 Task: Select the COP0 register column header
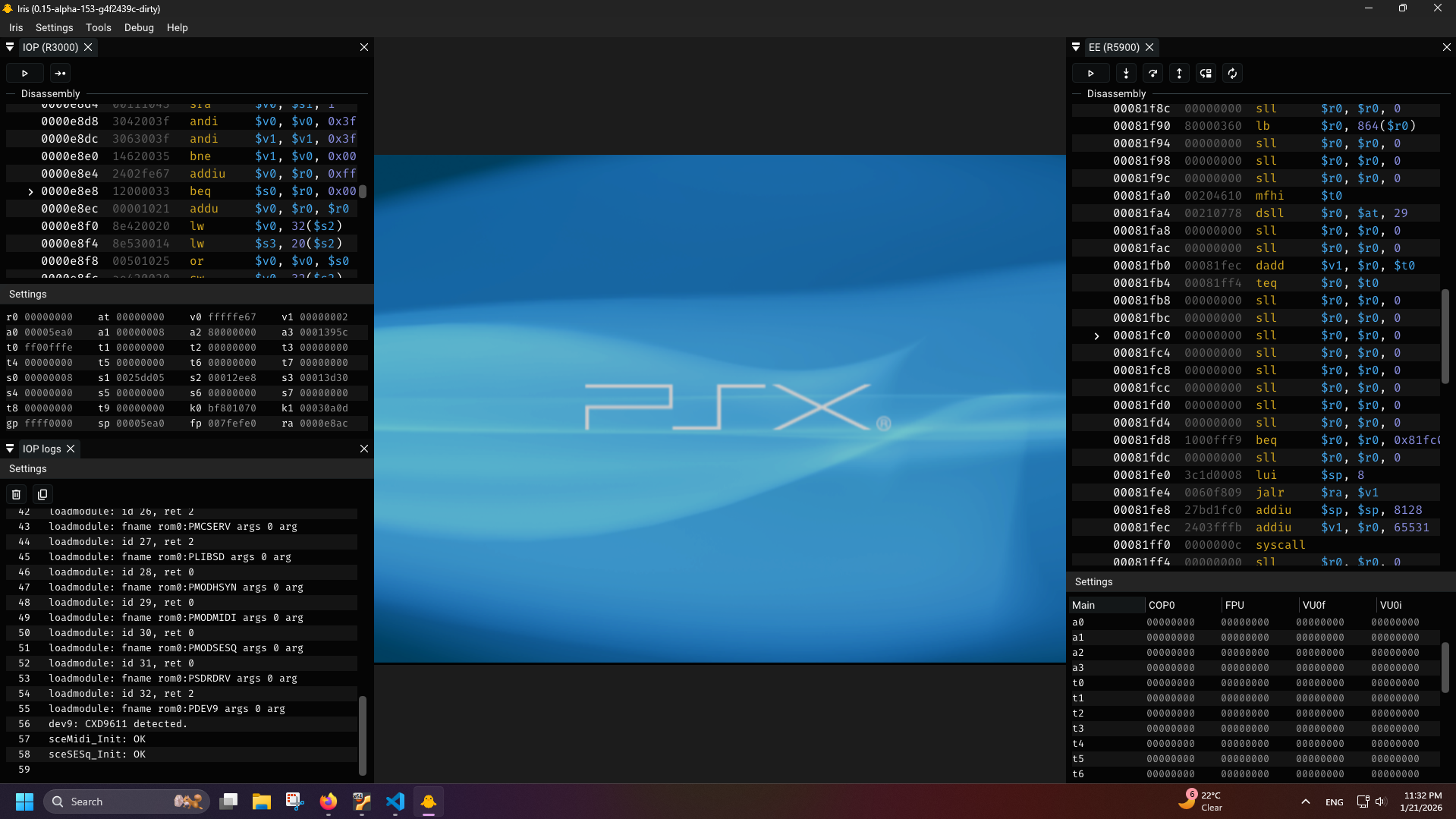(1161, 605)
